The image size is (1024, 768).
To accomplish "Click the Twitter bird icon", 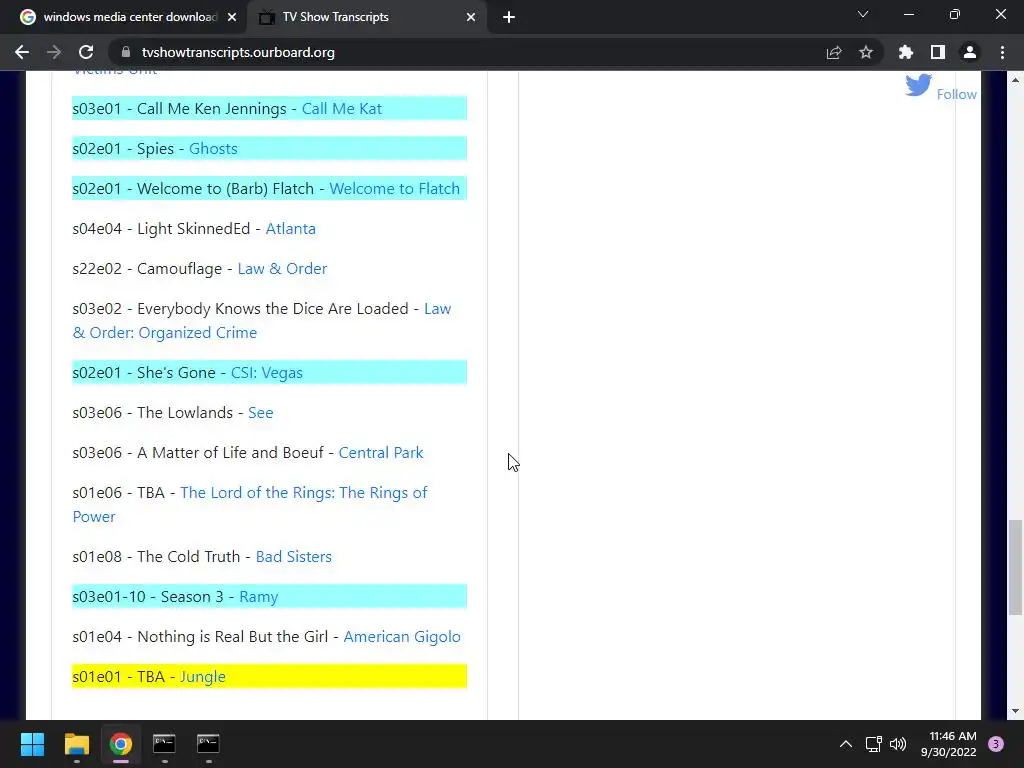I will pos(918,85).
